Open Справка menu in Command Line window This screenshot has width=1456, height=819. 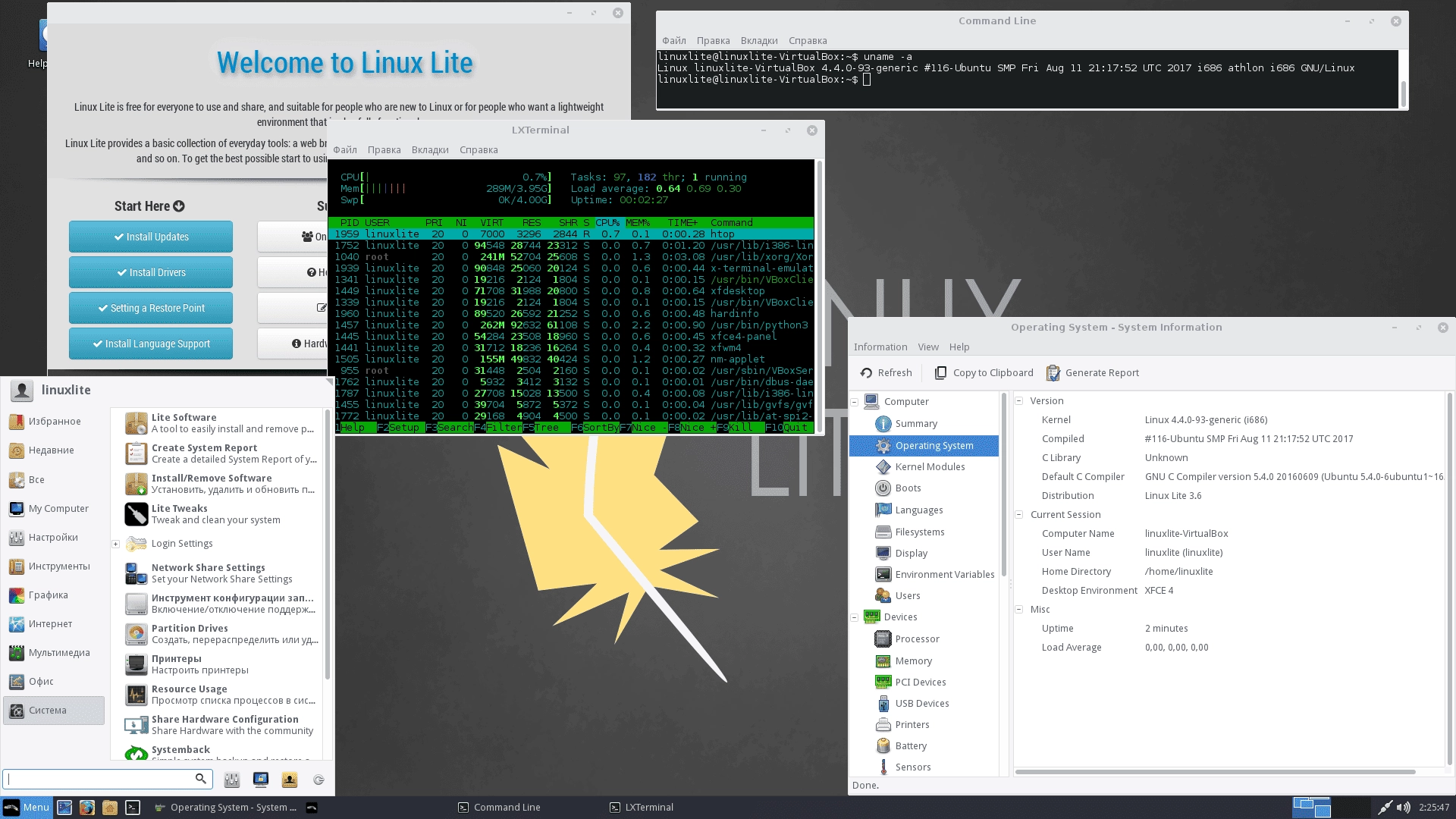click(808, 41)
